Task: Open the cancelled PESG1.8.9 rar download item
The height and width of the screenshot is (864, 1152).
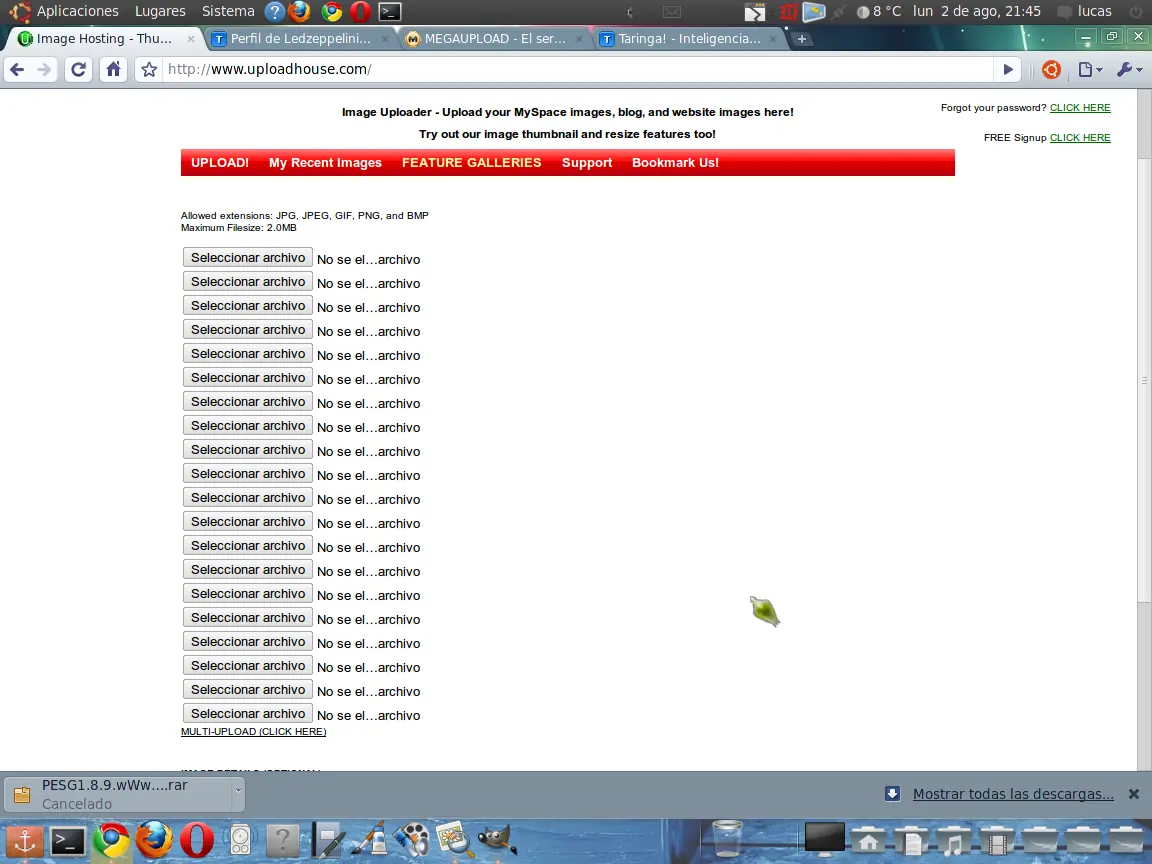Action: click(118, 794)
